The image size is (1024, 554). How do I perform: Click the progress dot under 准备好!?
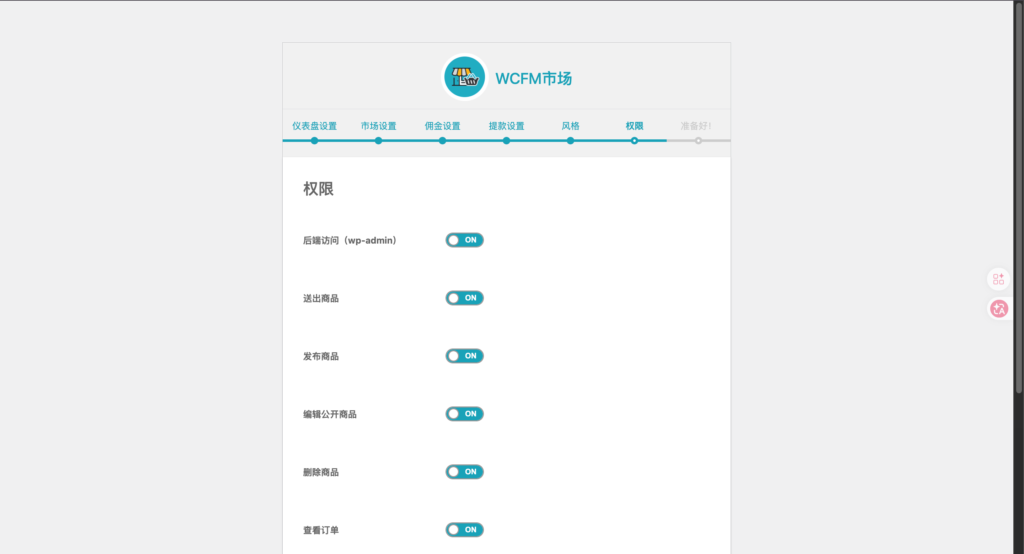coord(698,140)
